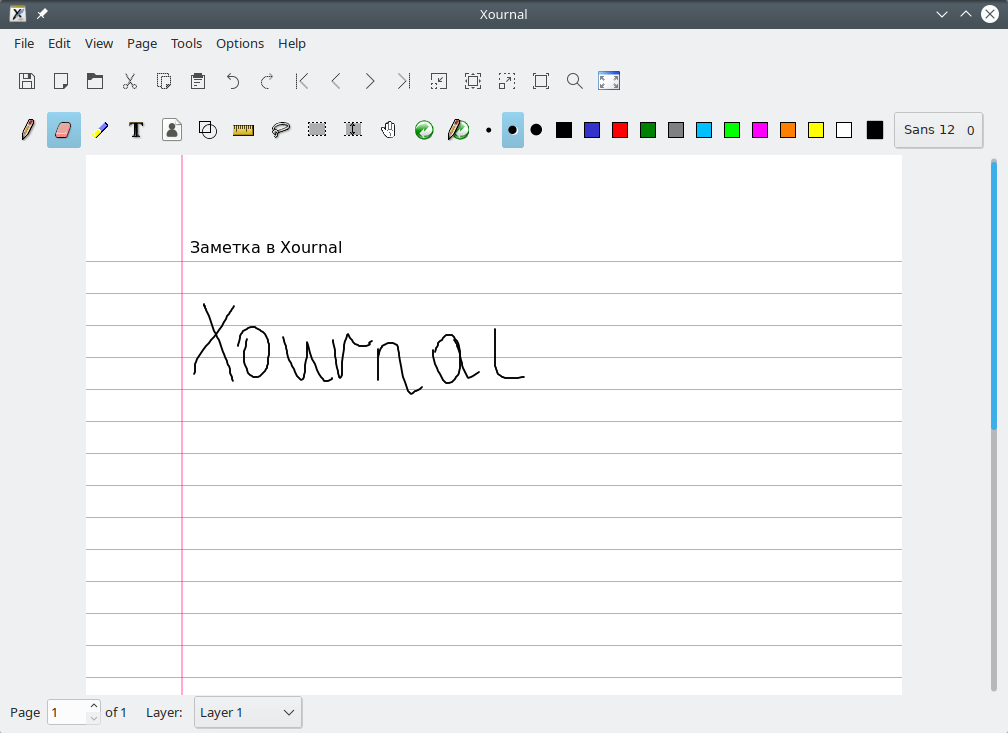This screenshot has width=1008, height=733.
Task: Choose the medium thickness dot
Action: pos(512,130)
